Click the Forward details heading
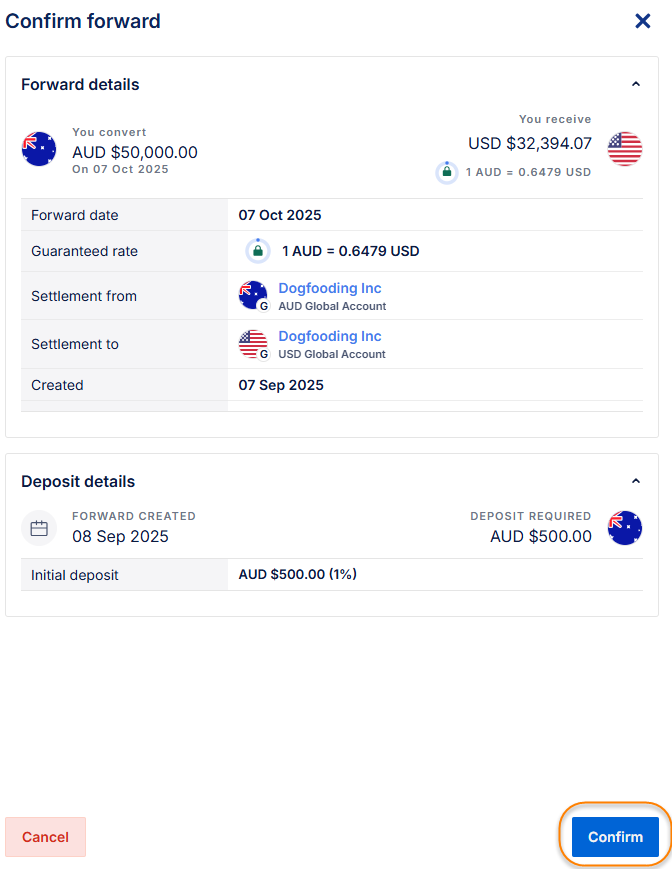Viewport: 672px width, 869px height. [x=80, y=85]
